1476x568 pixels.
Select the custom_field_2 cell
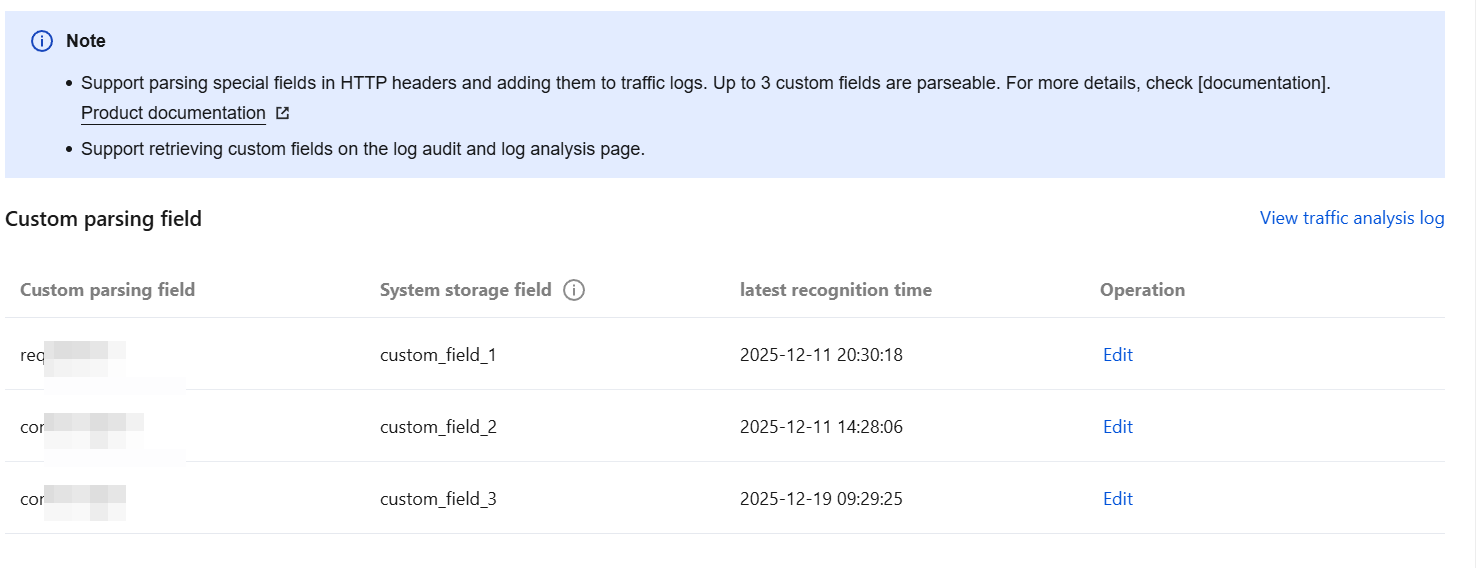(x=438, y=427)
